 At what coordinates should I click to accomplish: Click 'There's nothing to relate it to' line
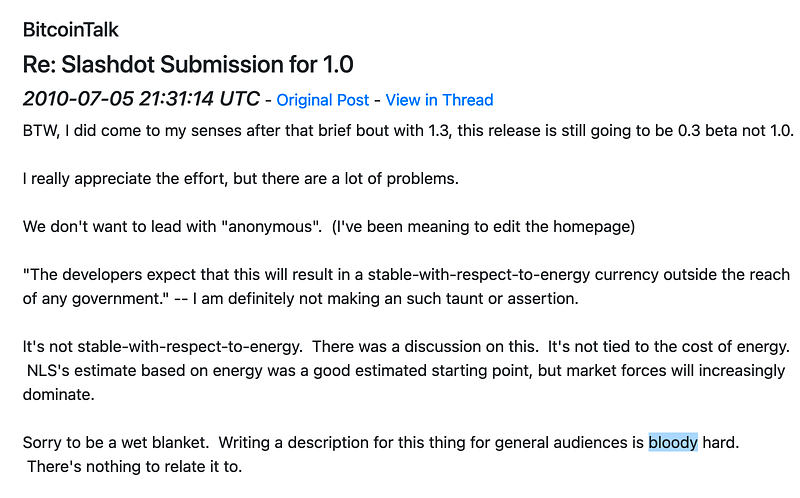(135, 466)
